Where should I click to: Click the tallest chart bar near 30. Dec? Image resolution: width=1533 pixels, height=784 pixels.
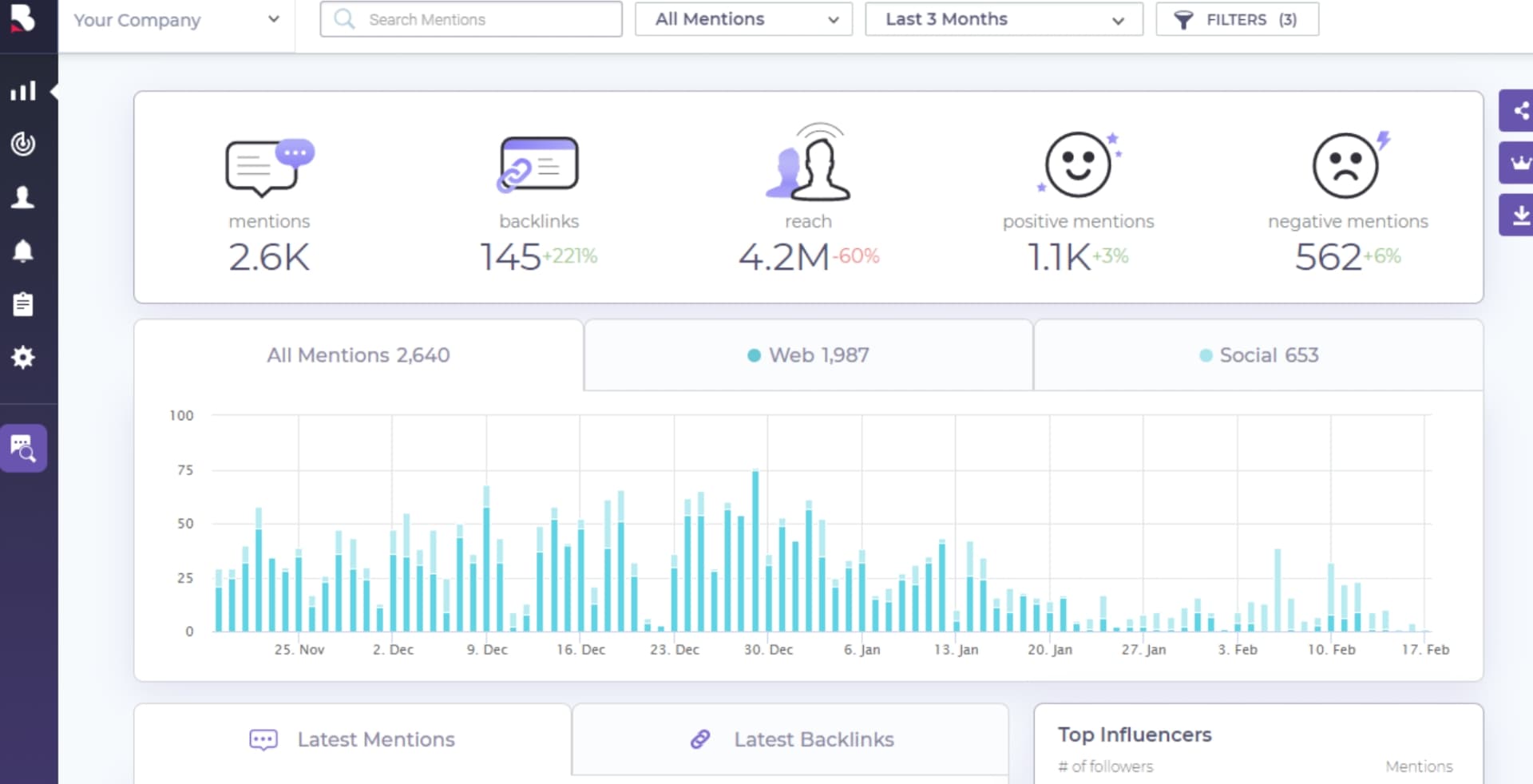coord(755,551)
